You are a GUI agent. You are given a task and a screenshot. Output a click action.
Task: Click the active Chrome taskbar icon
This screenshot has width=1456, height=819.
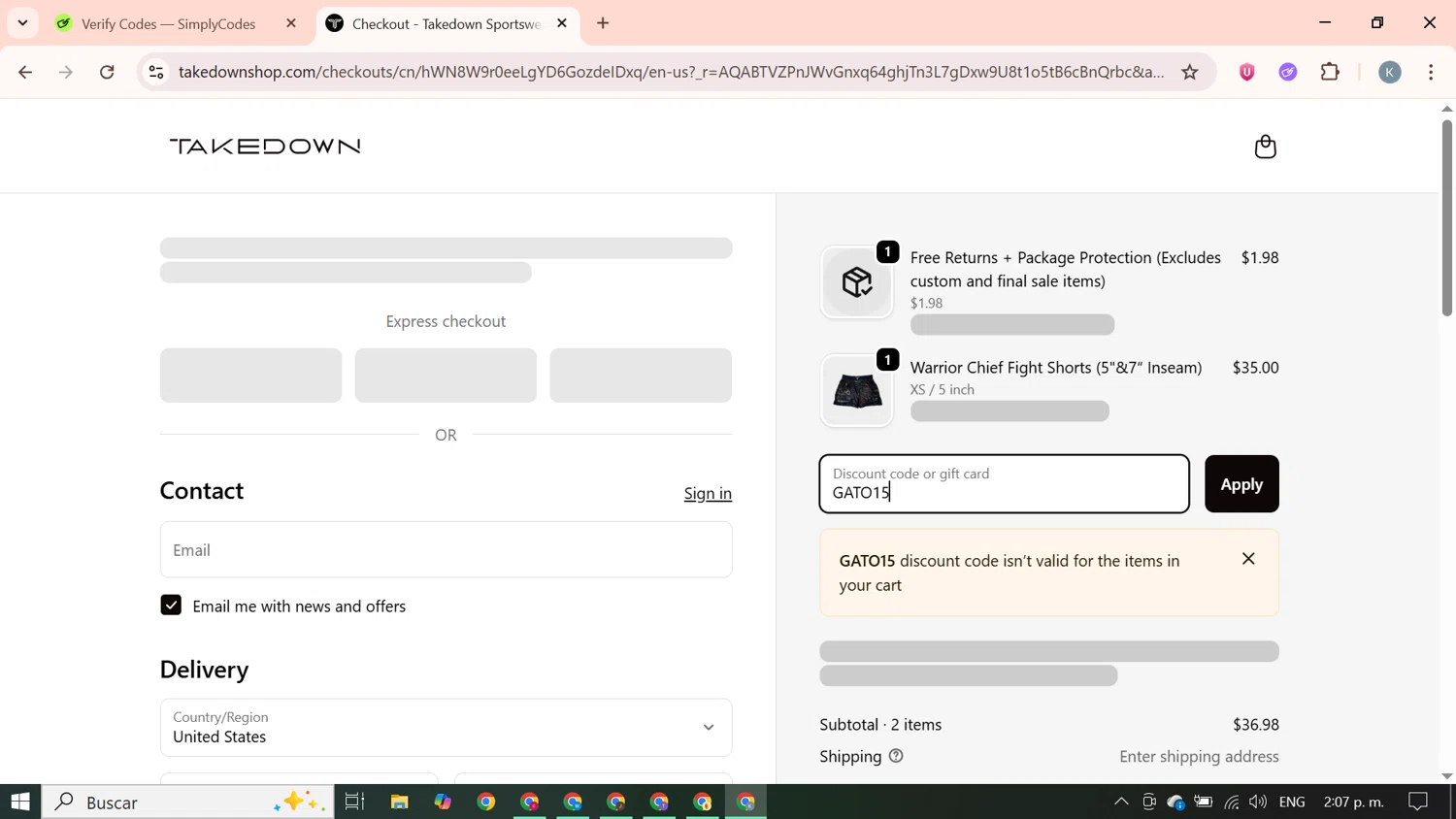coord(745,802)
